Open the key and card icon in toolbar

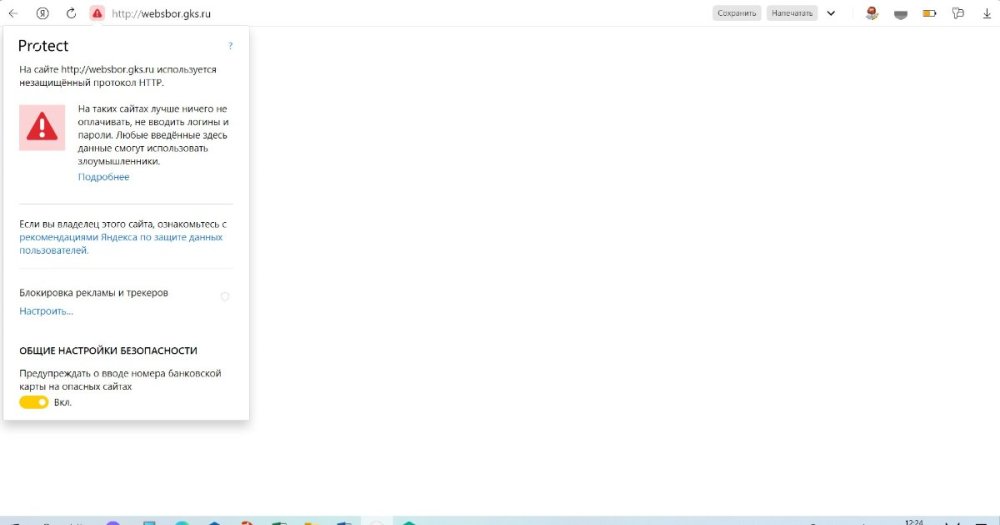coord(958,13)
